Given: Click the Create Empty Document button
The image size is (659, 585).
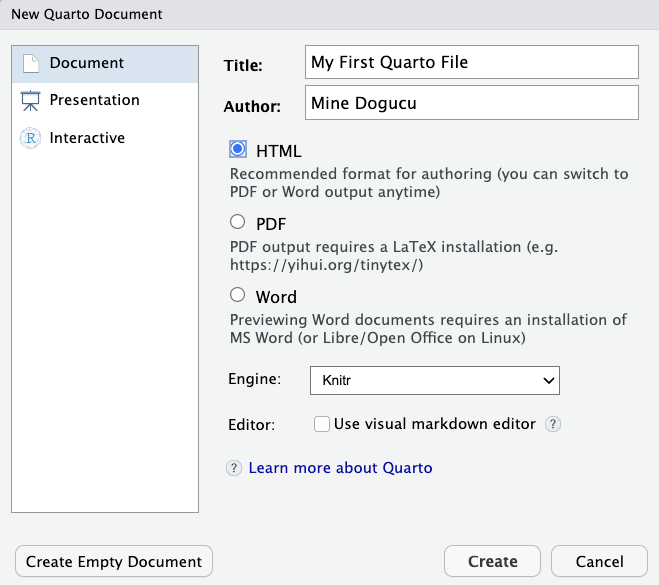Looking at the screenshot, I should coord(114,561).
